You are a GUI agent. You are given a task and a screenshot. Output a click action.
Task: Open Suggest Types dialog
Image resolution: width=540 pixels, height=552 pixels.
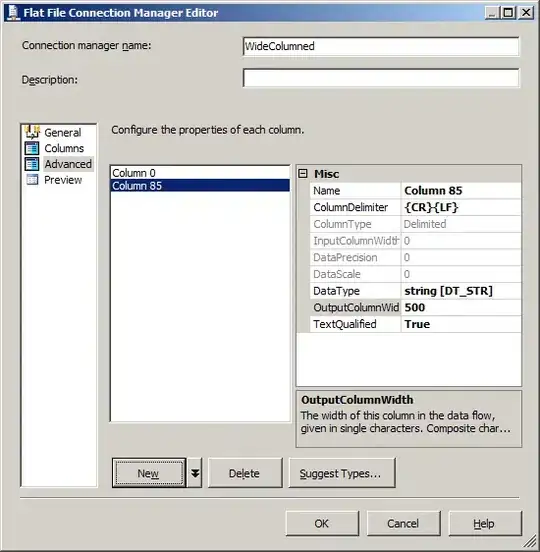[342, 473]
